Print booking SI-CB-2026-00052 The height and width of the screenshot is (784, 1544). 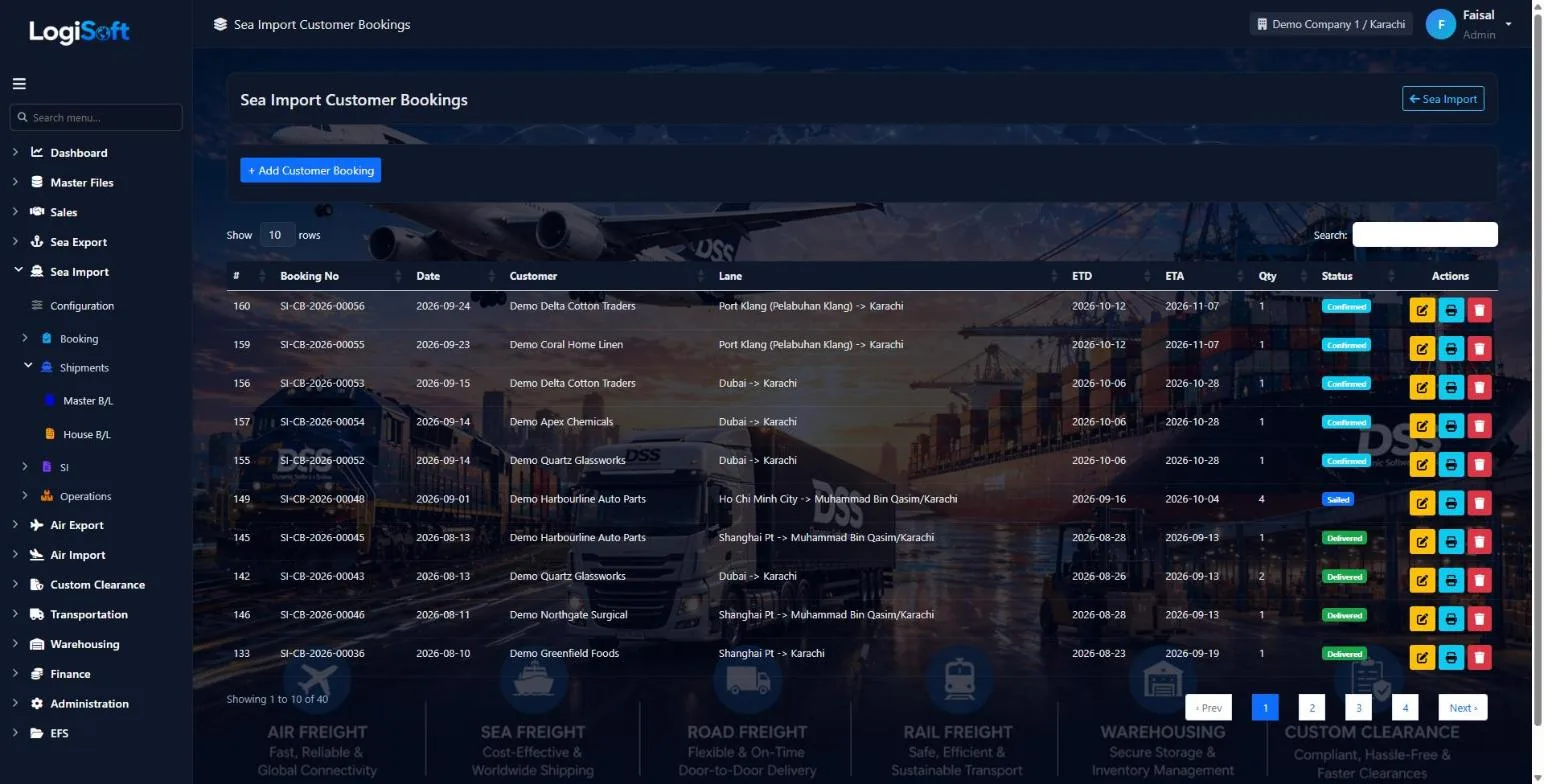(1450, 464)
